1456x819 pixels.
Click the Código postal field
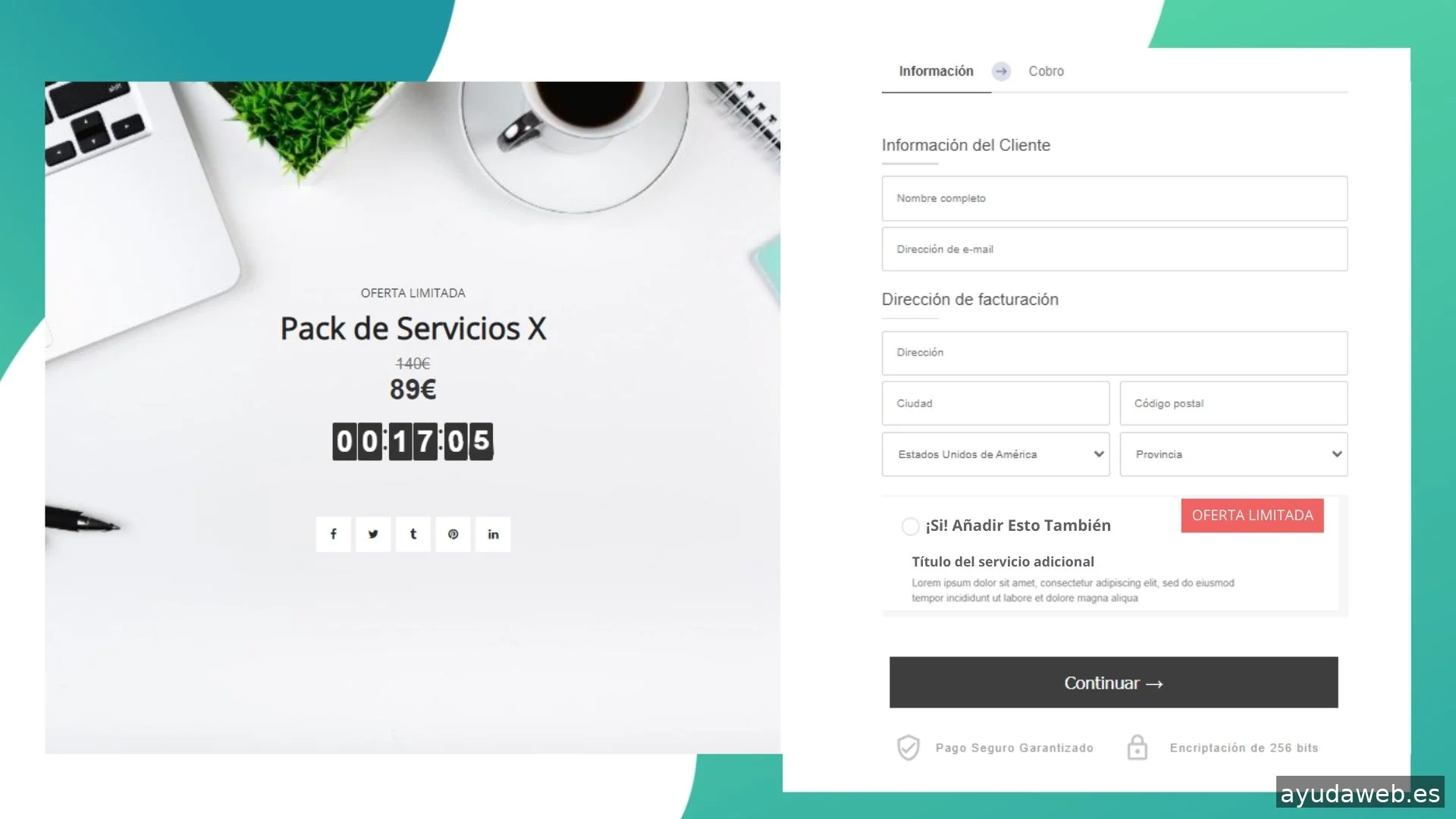tap(1233, 403)
